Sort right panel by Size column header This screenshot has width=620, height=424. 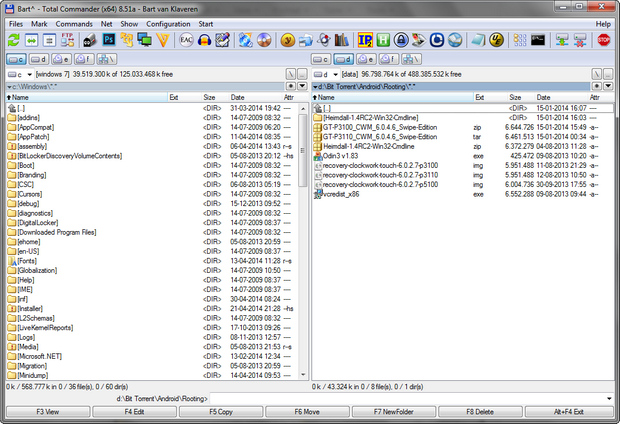[x=515, y=97]
